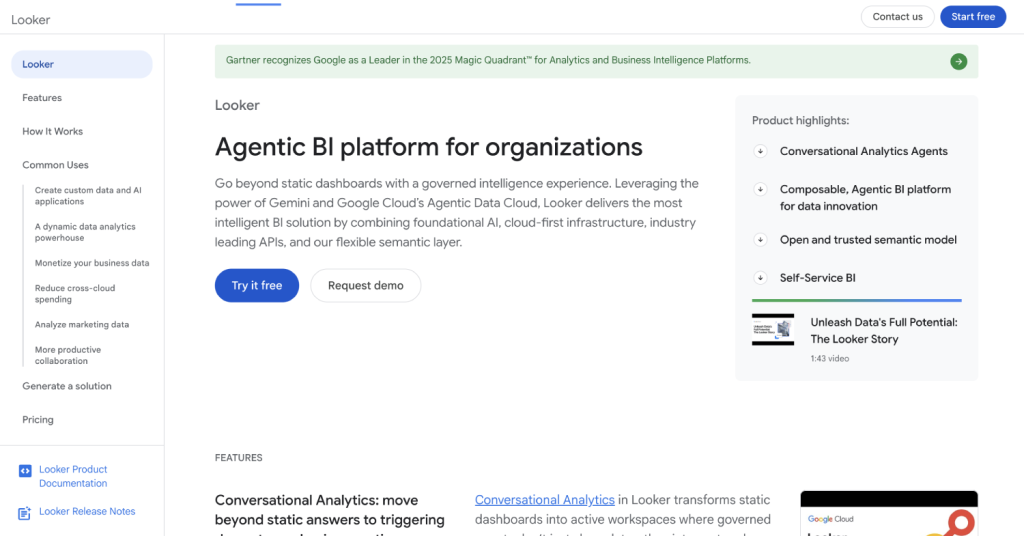Open the Google Cloud Looker image card
Screen dimensions: 1024x536
pyautogui.click(x=889, y=513)
